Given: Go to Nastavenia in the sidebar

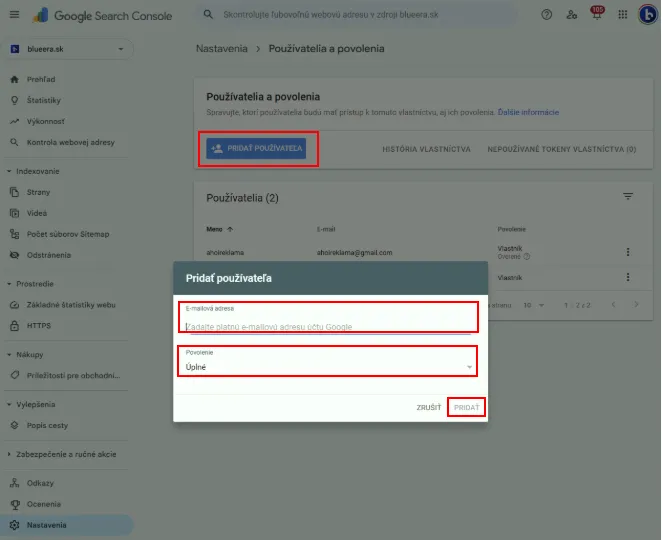Looking at the screenshot, I should coord(46,525).
